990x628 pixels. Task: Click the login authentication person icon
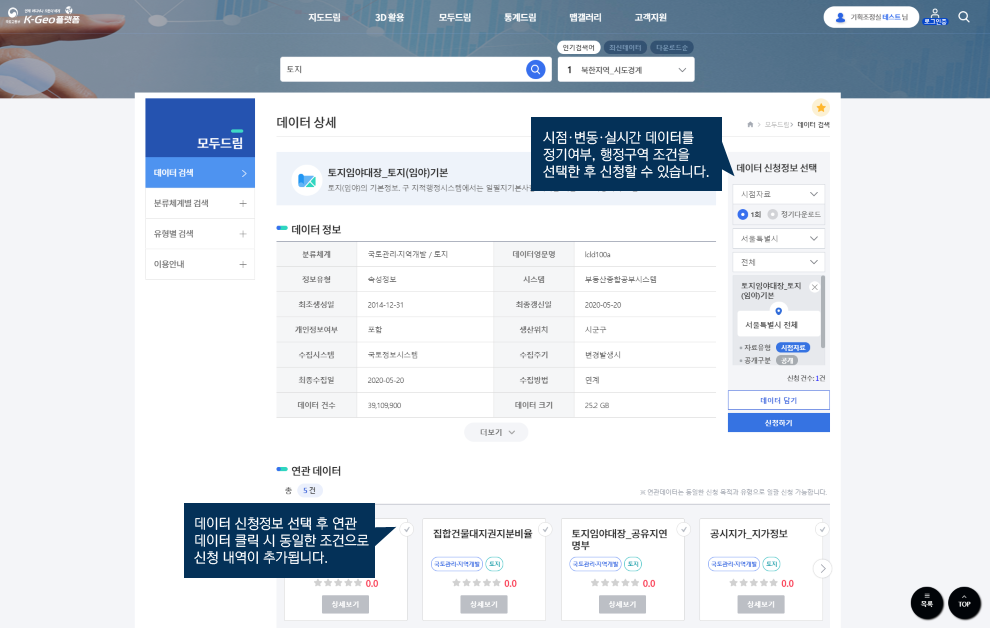click(x=935, y=16)
